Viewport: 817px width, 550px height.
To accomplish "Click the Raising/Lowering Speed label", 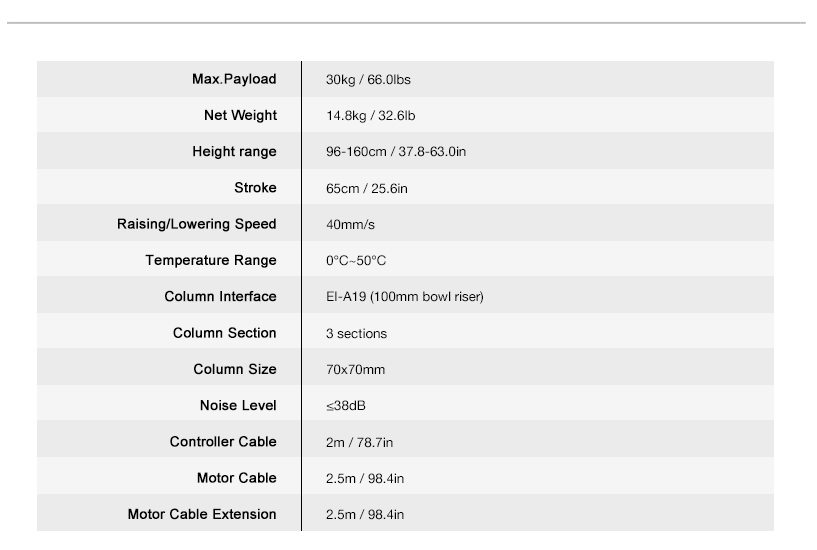I will click(x=196, y=224).
